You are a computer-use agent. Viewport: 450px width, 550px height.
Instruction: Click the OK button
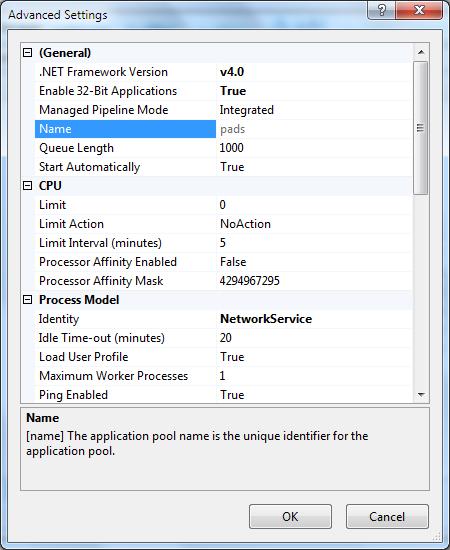(x=290, y=516)
